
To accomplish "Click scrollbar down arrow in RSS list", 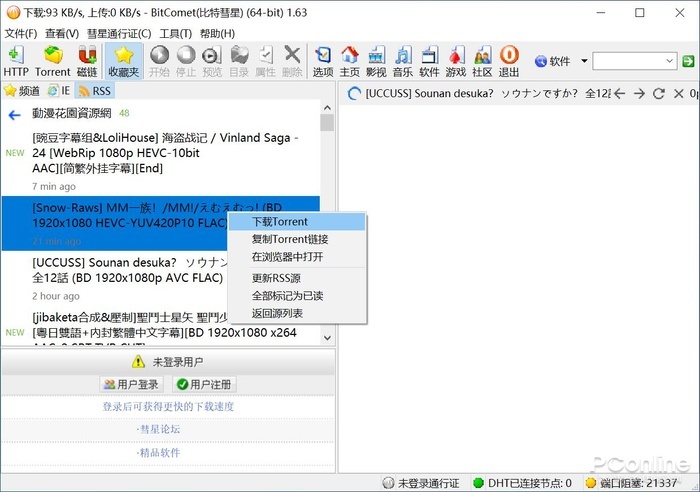I will [x=327, y=338].
